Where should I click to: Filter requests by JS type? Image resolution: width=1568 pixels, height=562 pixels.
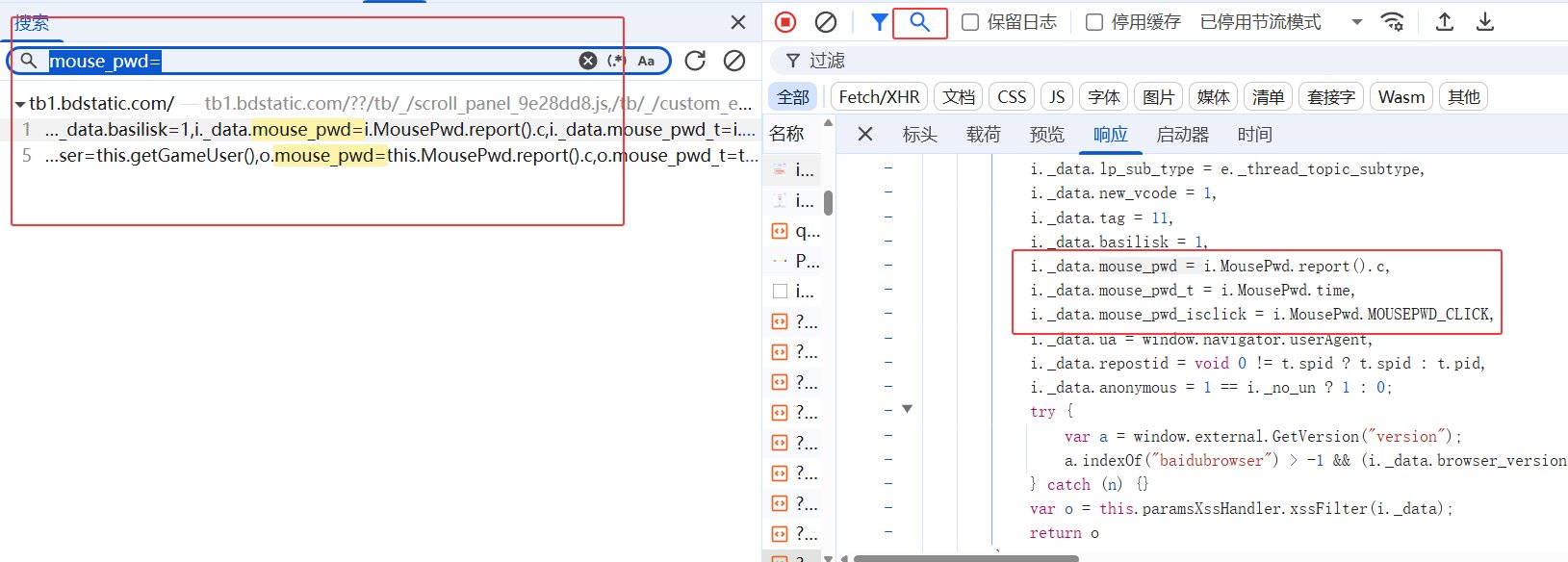pyautogui.click(x=1057, y=97)
